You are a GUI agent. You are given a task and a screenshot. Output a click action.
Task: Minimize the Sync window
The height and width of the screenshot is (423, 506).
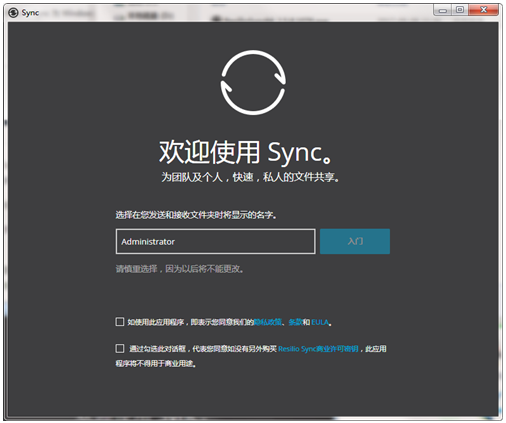click(442, 10)
